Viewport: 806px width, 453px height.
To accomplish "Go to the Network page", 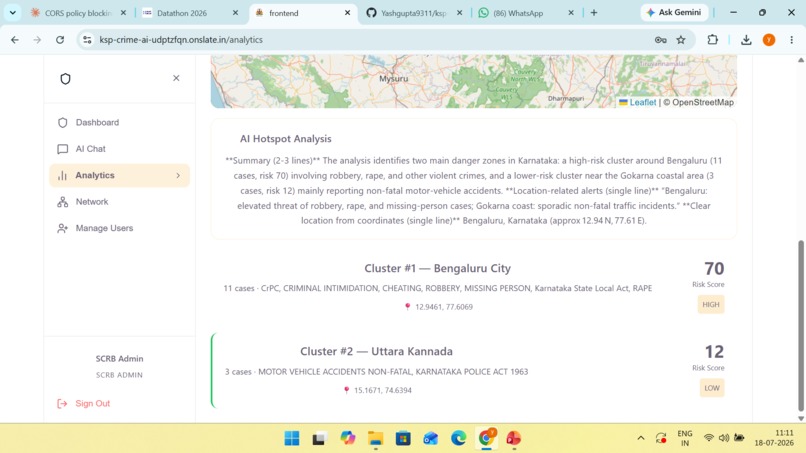I will tap(119, 202).
